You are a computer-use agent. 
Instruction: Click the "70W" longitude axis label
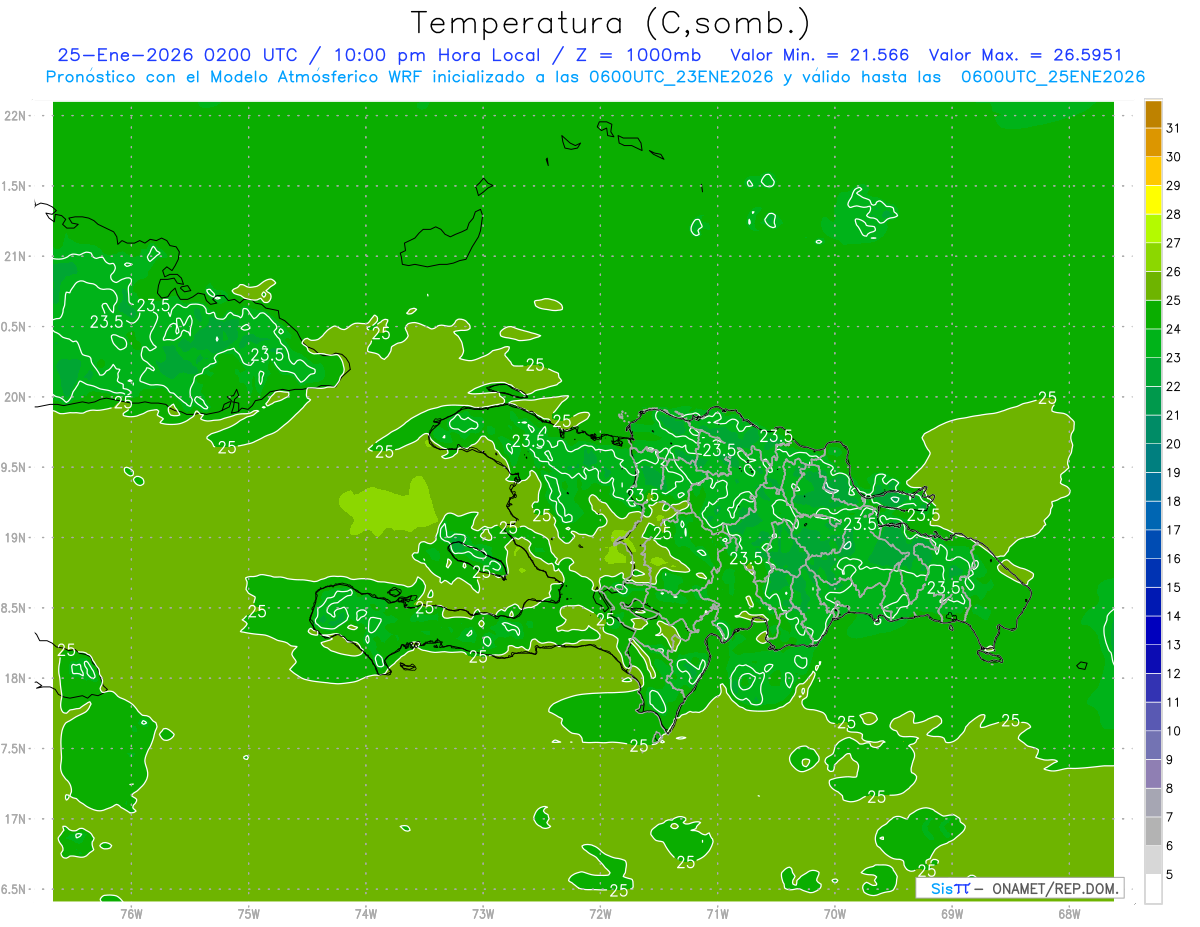pos(835,914)
